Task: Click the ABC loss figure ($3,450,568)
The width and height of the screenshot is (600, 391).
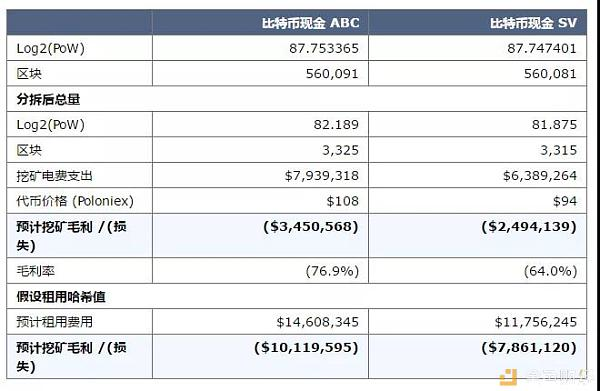Action: point(311,226)
